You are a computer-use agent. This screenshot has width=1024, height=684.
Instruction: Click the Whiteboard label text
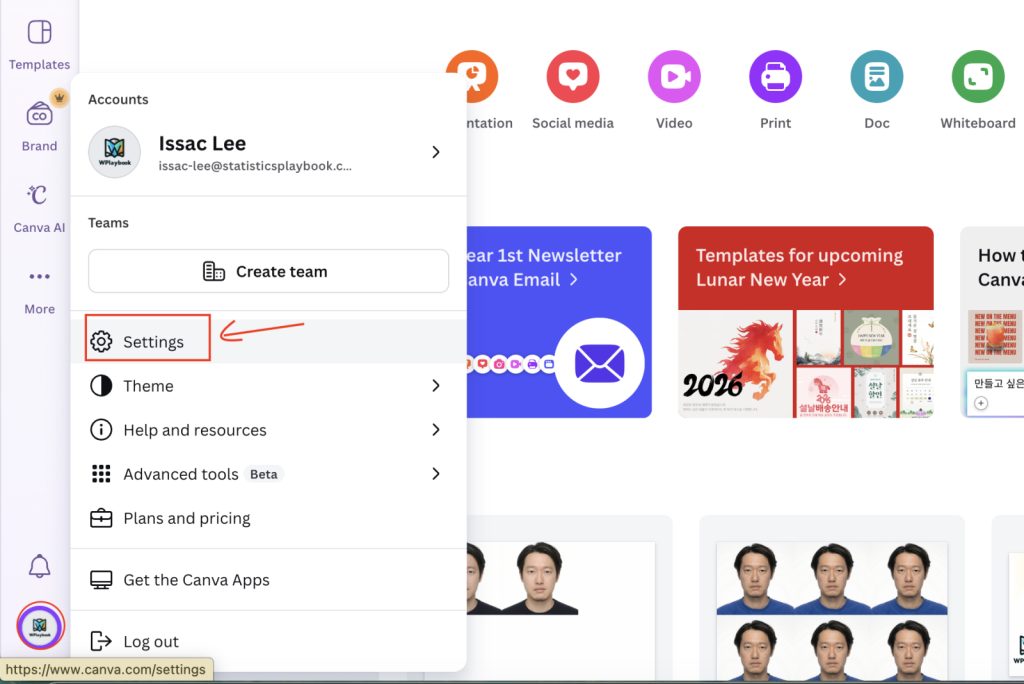pyautogui.click(x=978, y=123)
